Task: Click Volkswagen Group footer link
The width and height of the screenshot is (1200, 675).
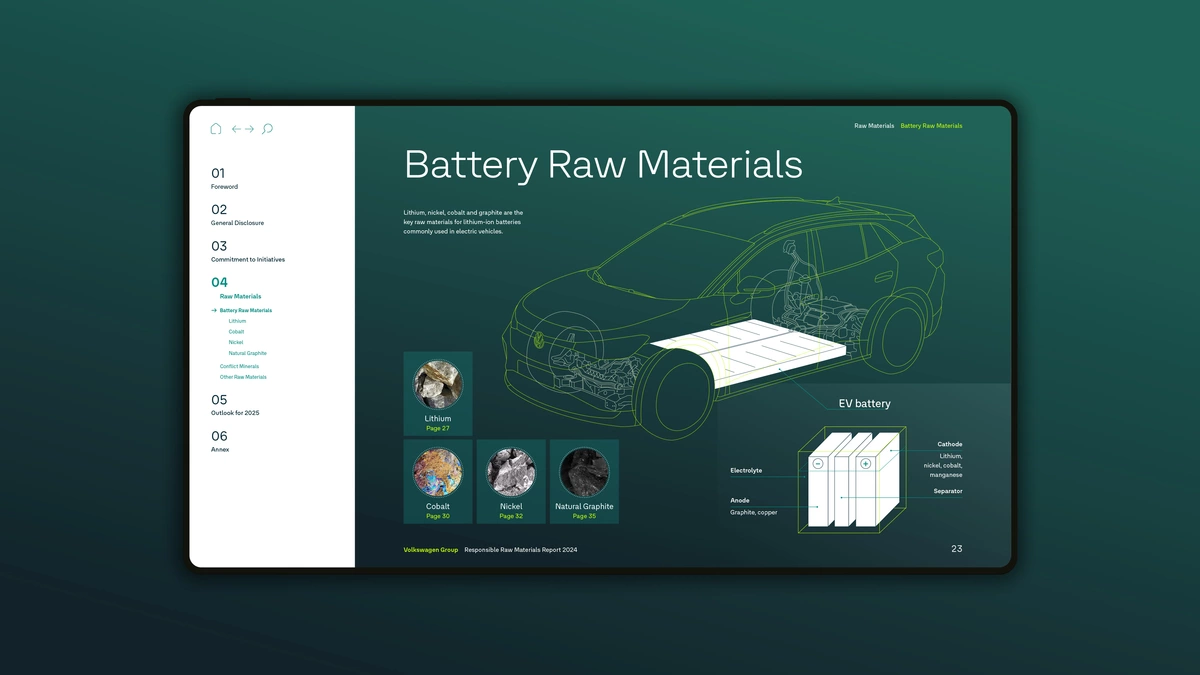Action: click(431, 550)
